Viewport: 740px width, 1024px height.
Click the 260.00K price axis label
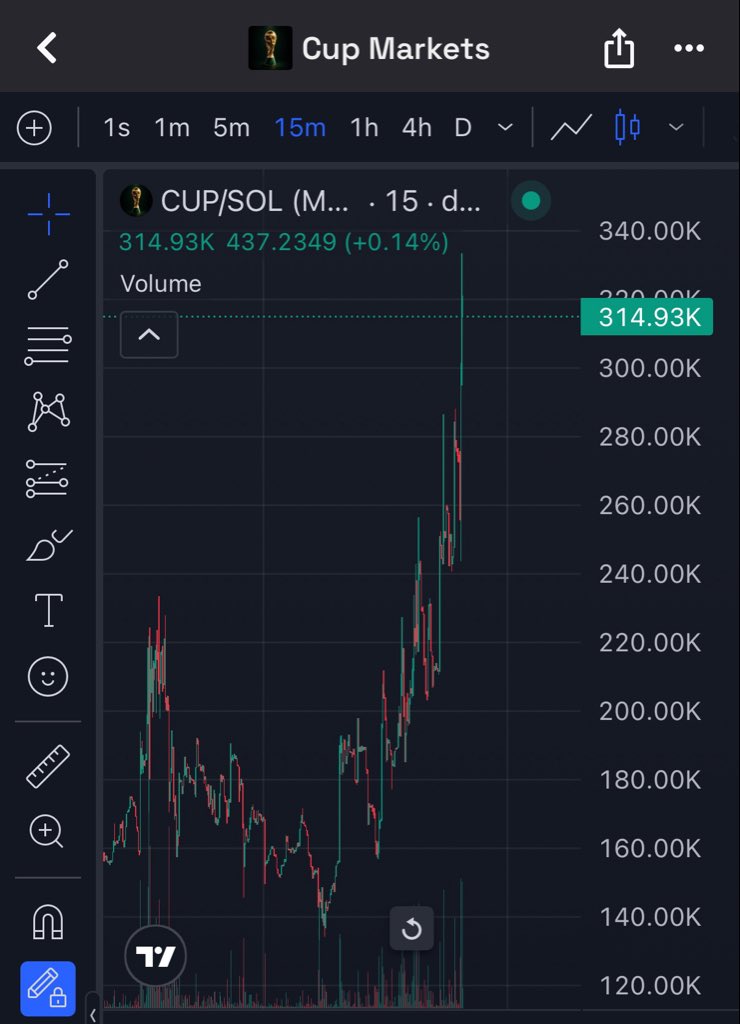[650, 505]
